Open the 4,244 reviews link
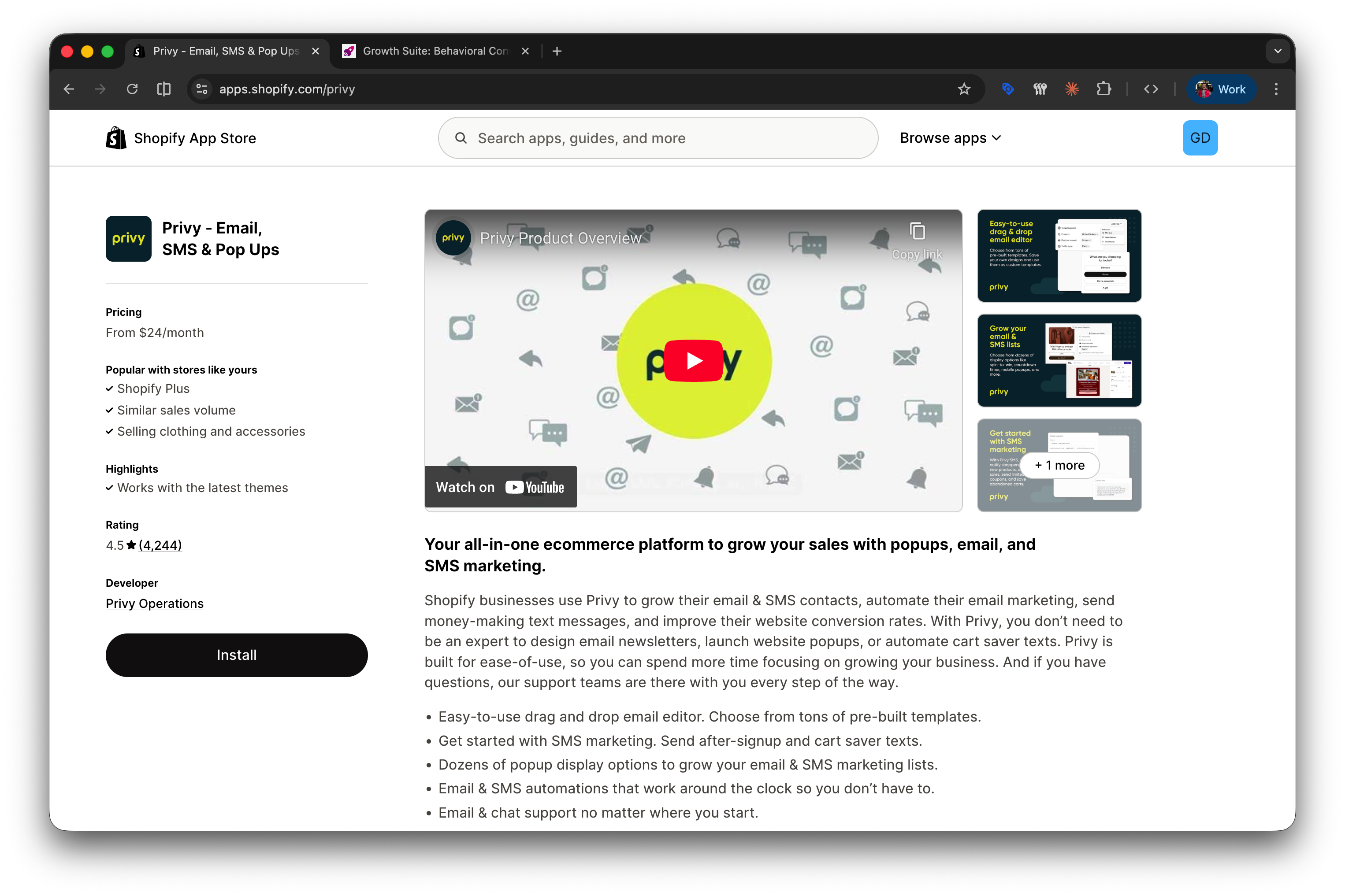1345x896 pixels. [160, 545]
